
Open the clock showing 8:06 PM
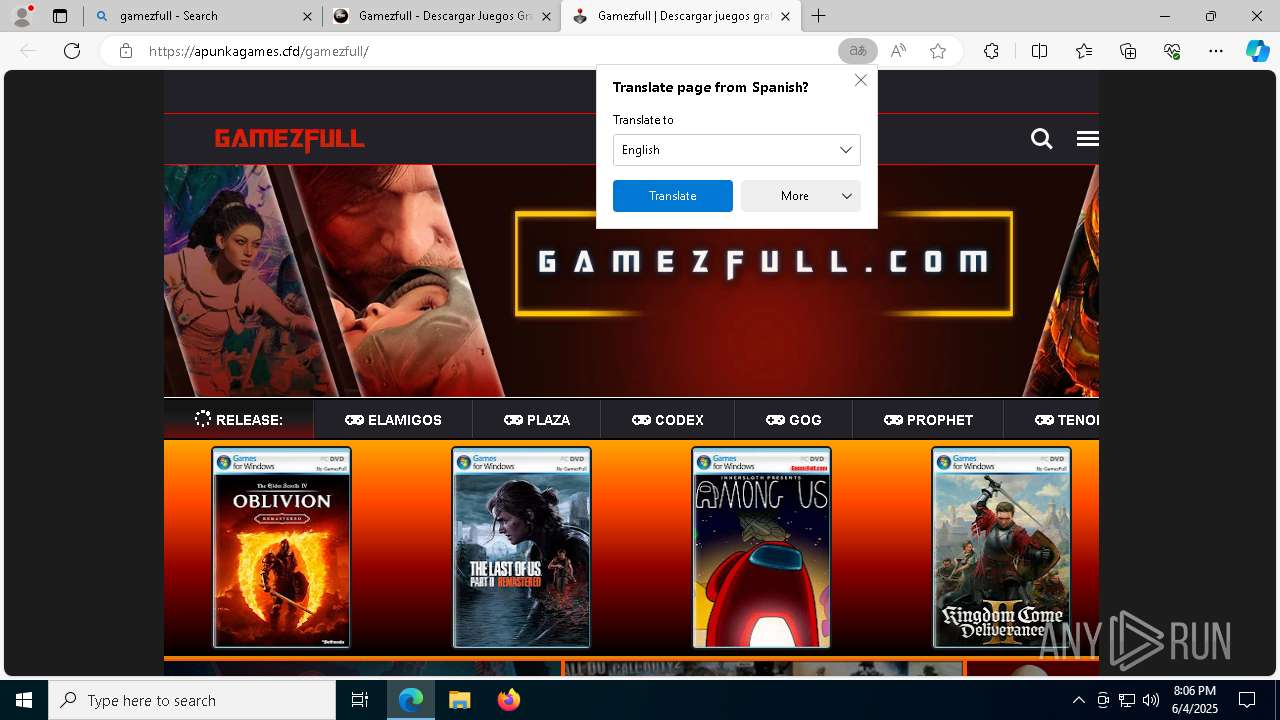[1195, 700]
